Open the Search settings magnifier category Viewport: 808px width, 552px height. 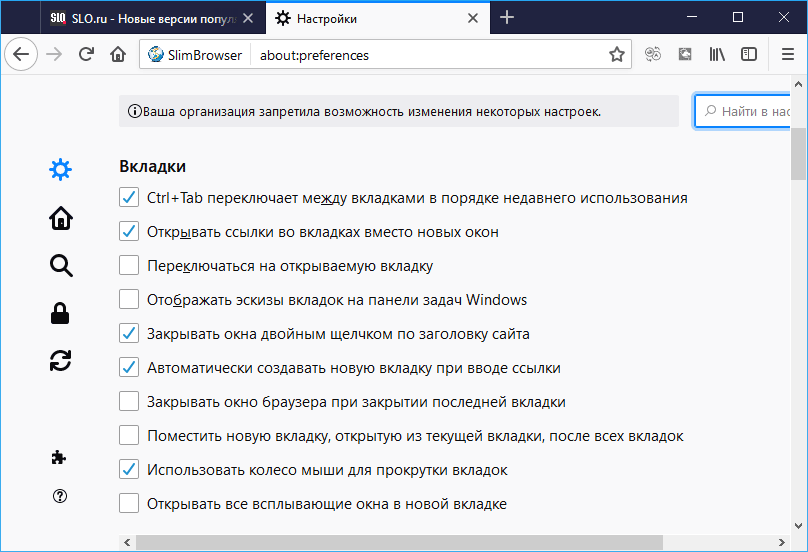(x=61, y=265)
